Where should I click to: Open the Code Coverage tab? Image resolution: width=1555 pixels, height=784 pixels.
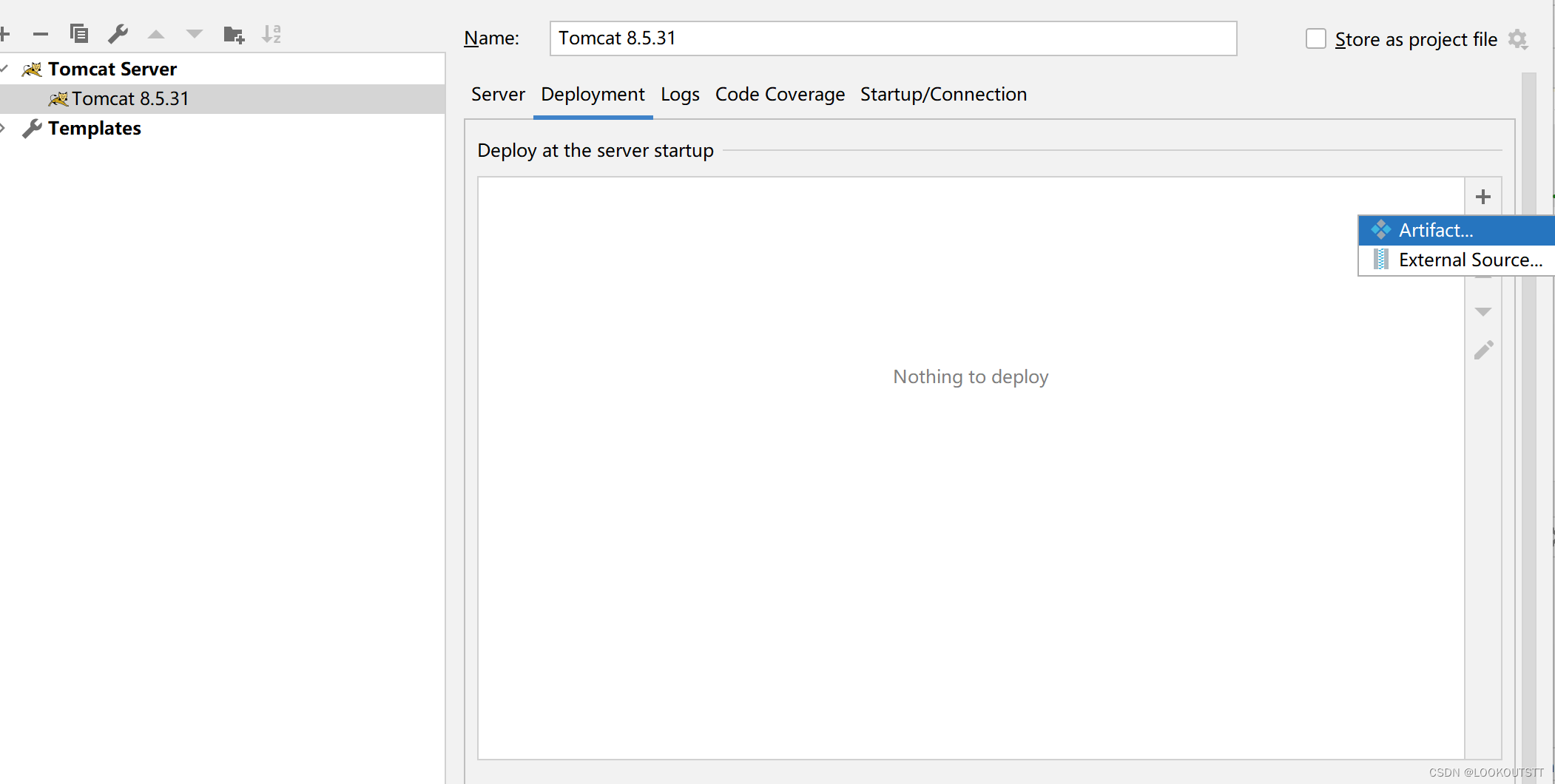pyautogui.click(x=780, y=95)
